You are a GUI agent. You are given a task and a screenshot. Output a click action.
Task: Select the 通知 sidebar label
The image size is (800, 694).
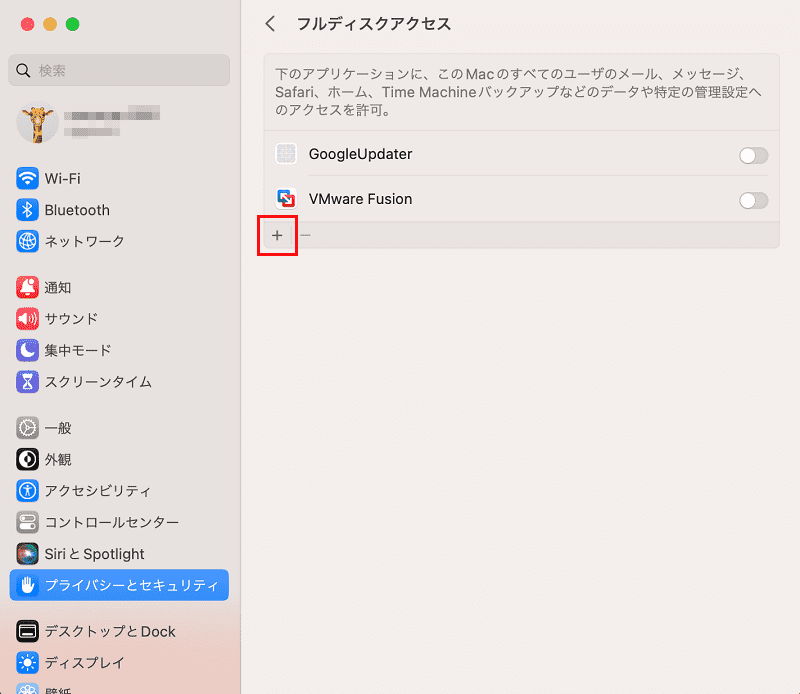pos(58,287)
